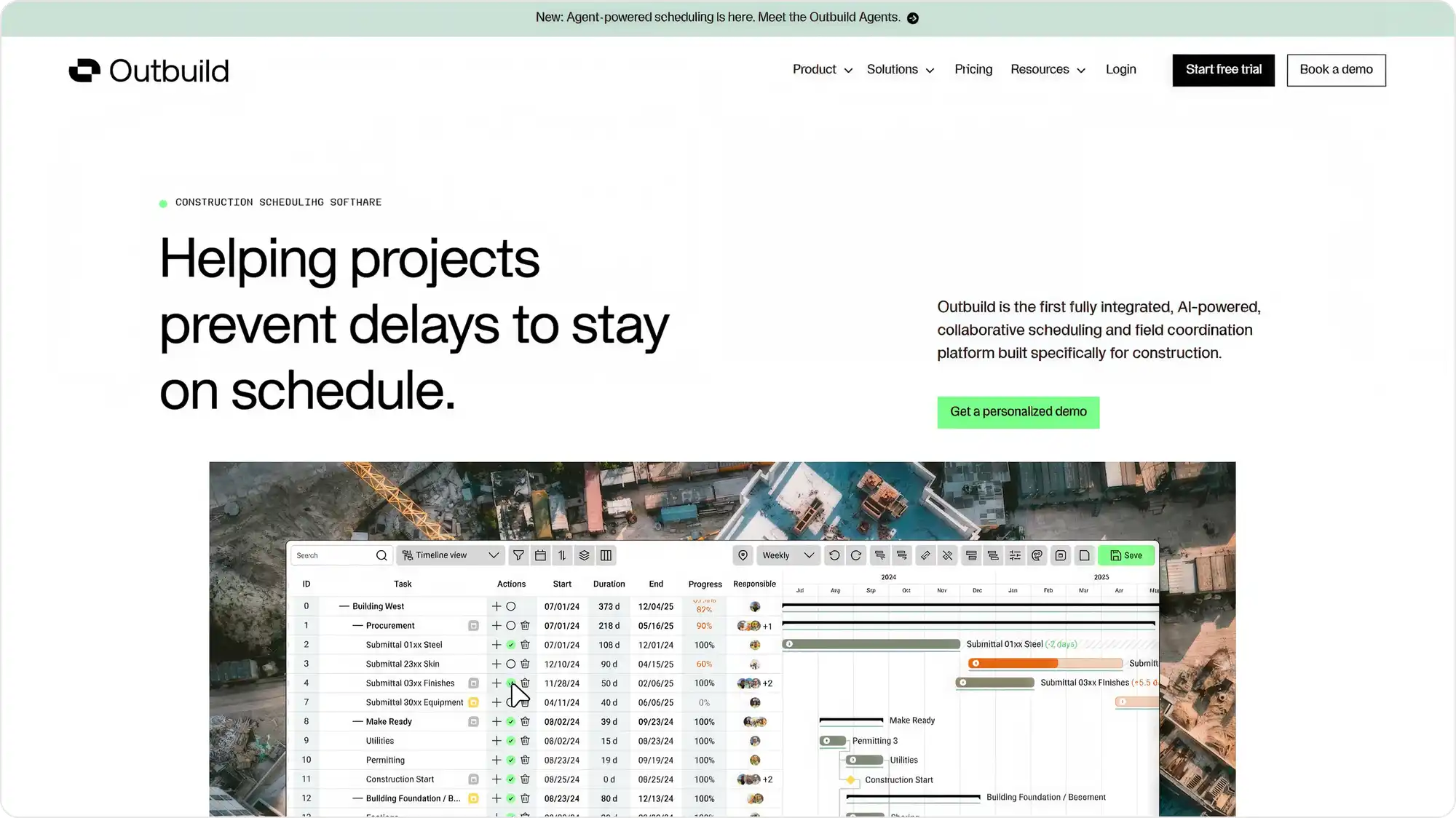Collapse the Make Ready group
Image resolution: width=1456 pixels, height=818 pixels.
(x=357, y=722)
